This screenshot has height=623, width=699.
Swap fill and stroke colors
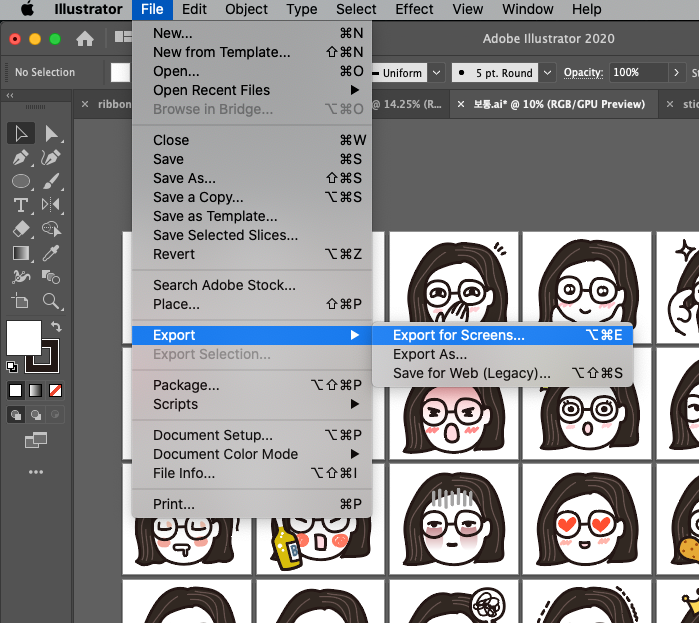56,327
